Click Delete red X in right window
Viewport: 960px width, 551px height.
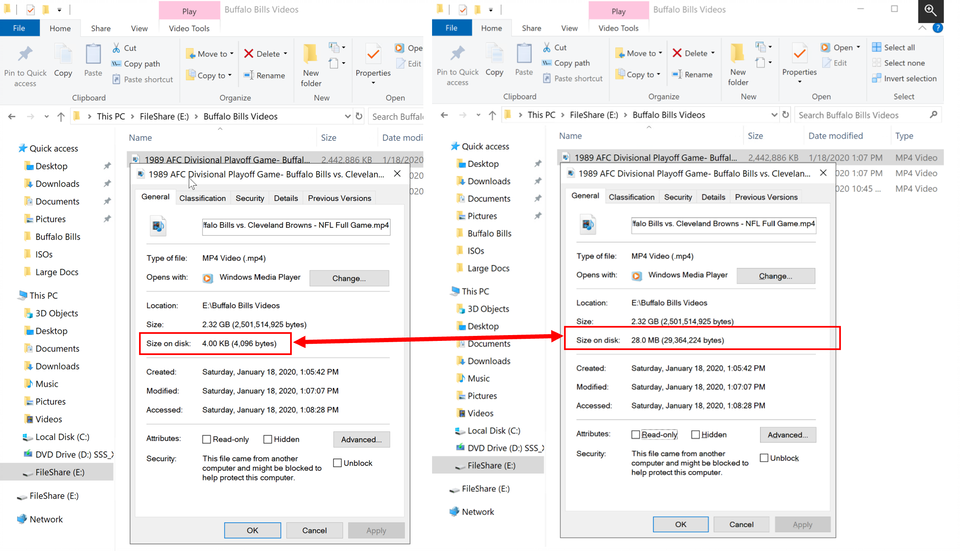[677, 53]
